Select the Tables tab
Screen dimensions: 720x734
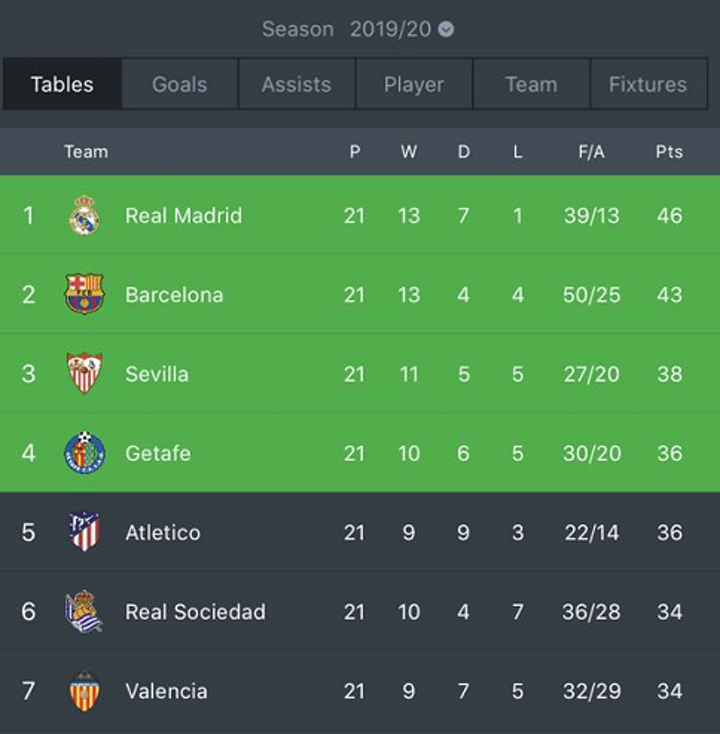click(x=62, y=84)
